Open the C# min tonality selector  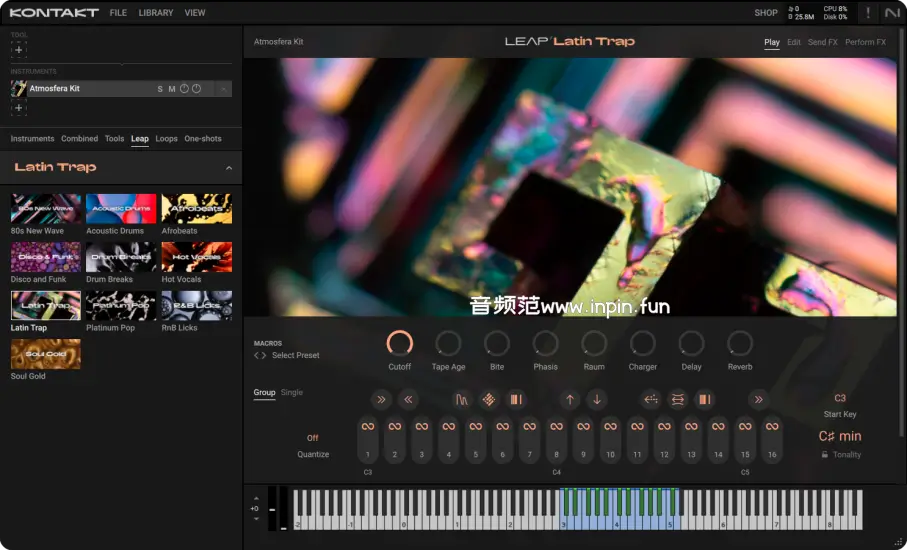(839, 436)
